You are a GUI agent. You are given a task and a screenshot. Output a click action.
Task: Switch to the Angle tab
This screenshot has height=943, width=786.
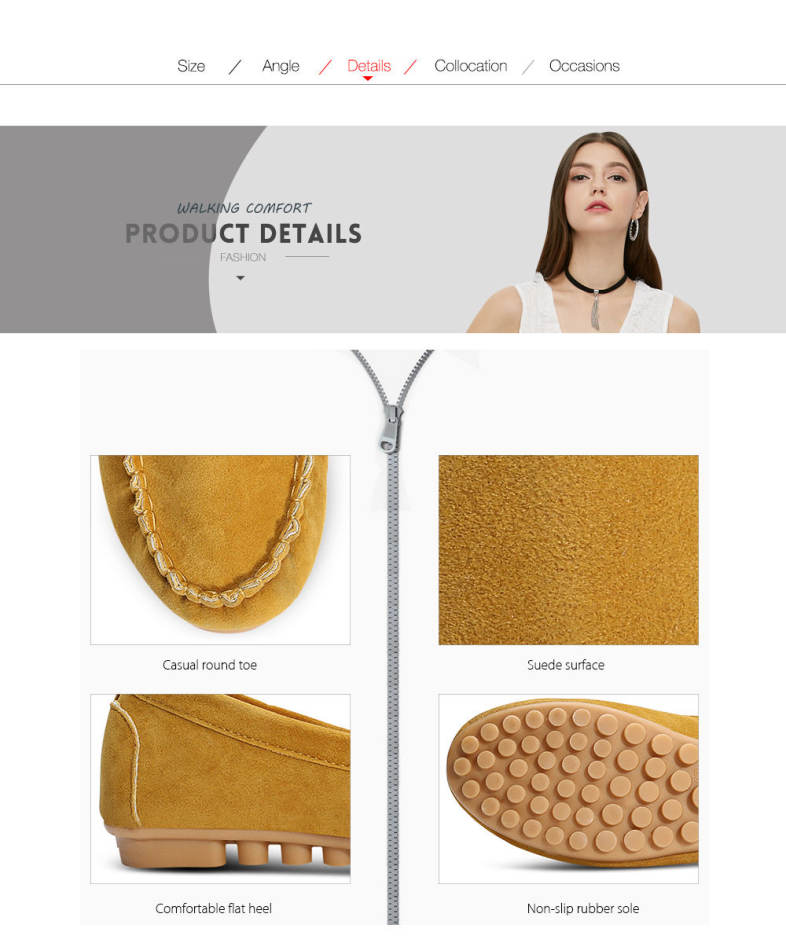pos(280,66)
